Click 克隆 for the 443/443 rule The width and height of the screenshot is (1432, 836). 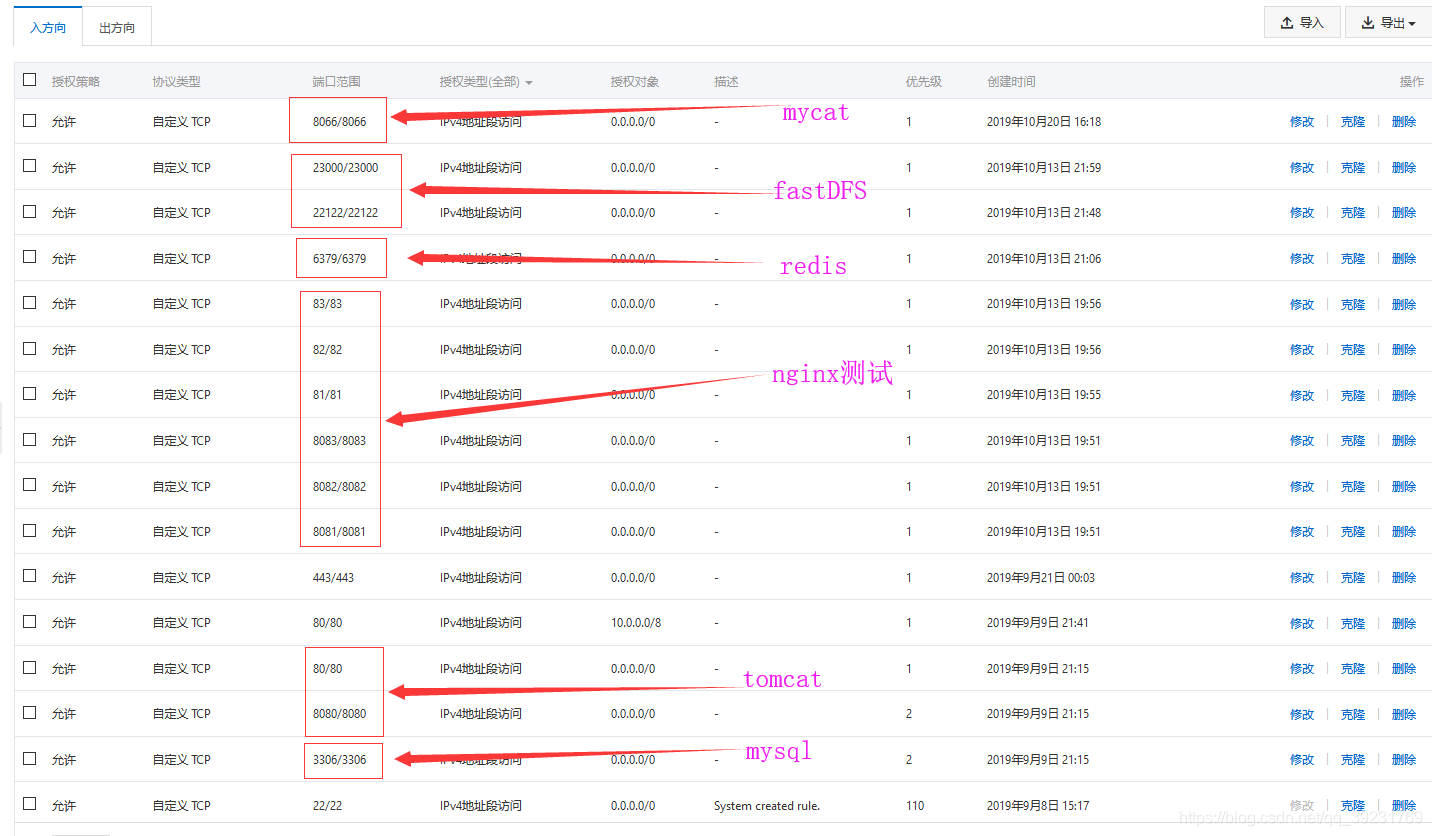click(1353, 578)
